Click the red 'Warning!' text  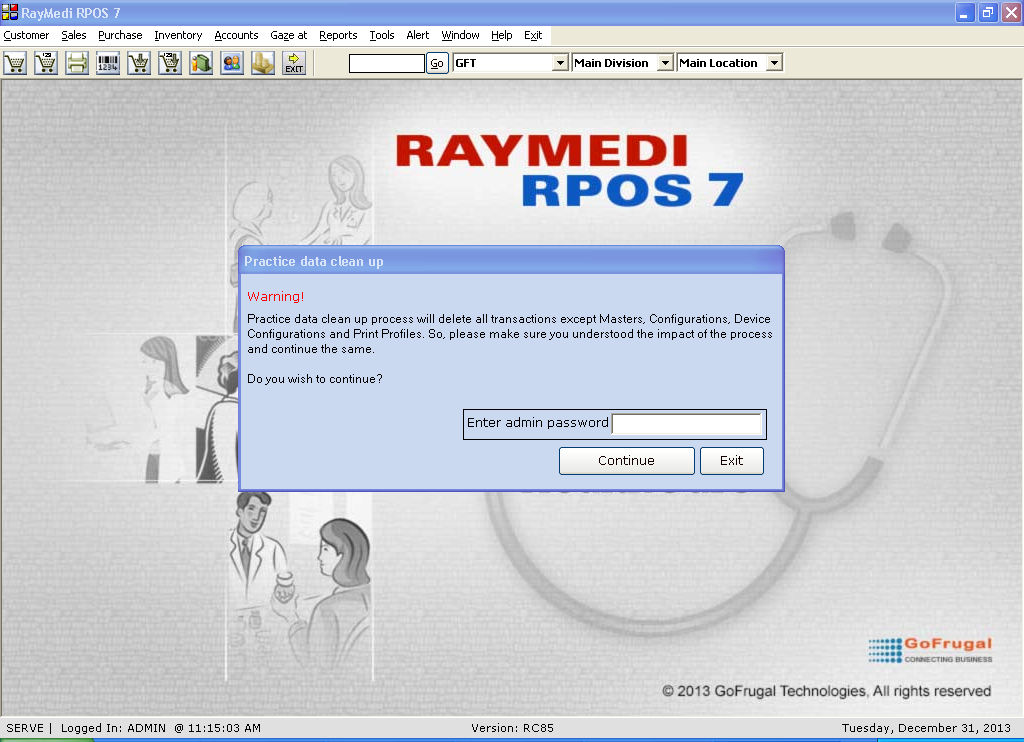pyautogui.click(x=276, y=297)
